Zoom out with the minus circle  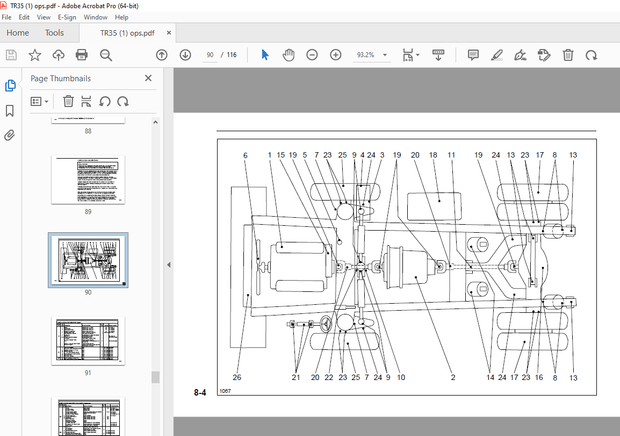[312, 55]
